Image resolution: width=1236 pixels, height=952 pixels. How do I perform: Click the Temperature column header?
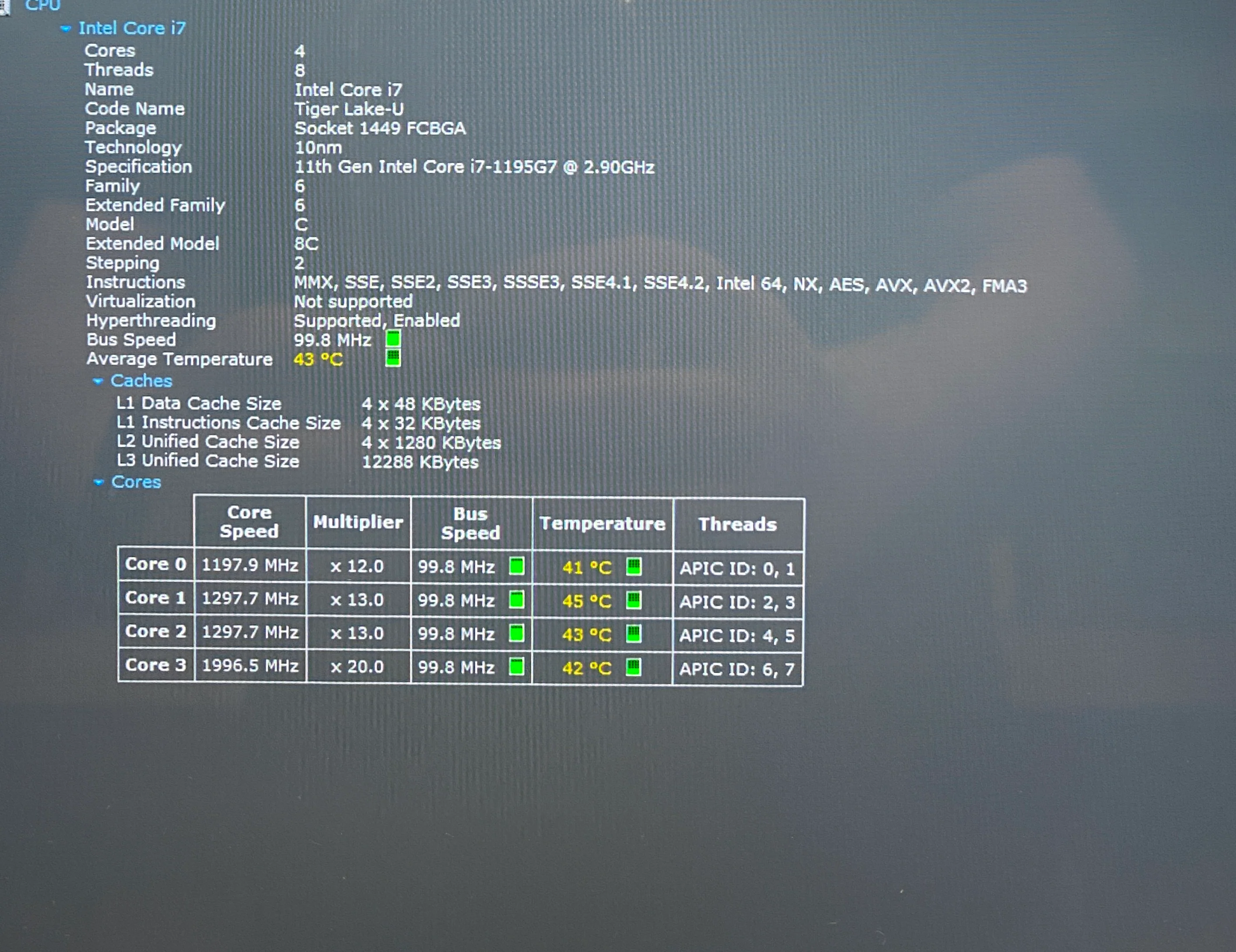click(602, 524)
